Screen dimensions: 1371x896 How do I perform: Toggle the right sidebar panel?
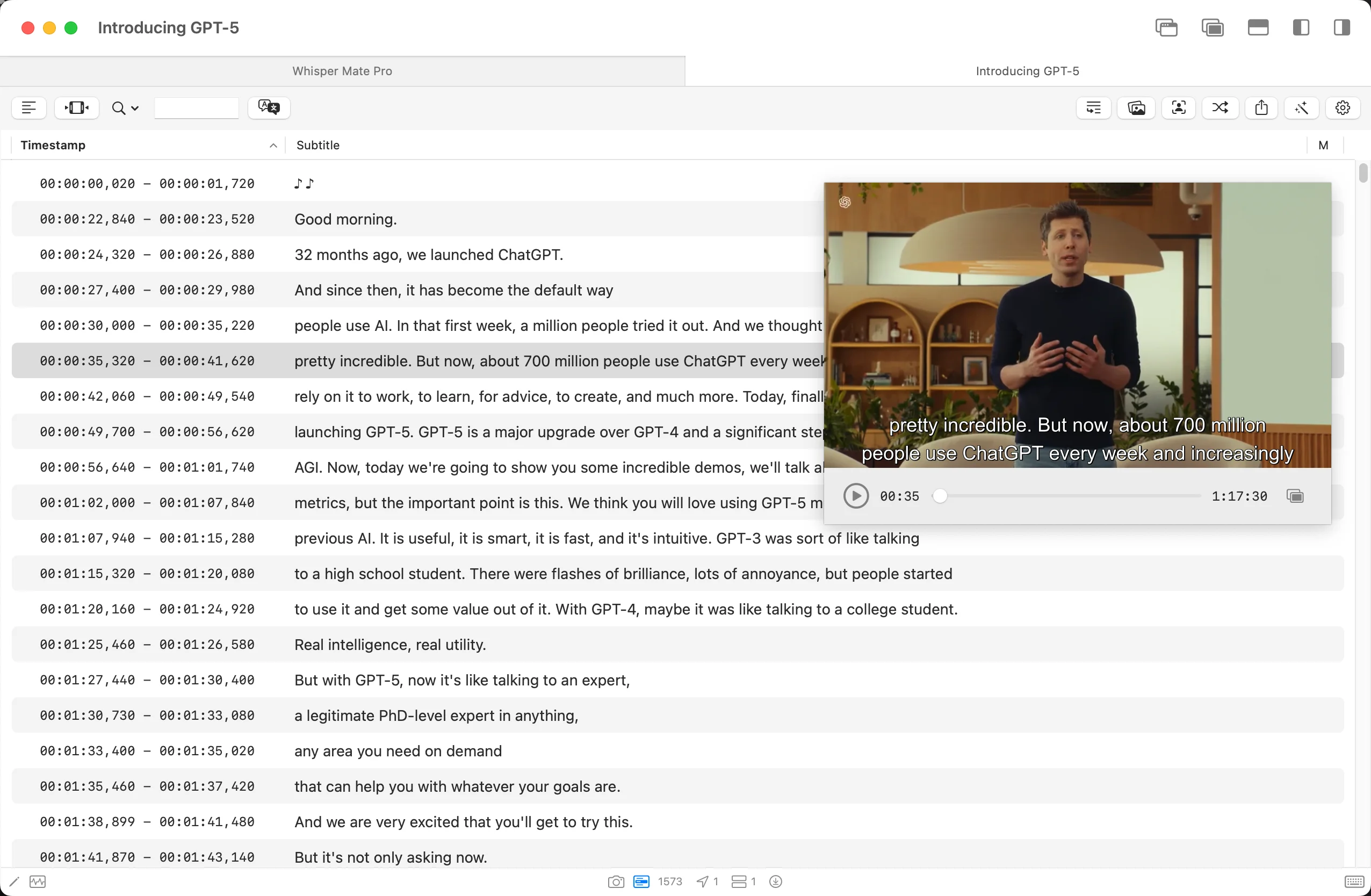coord(1341,27)
